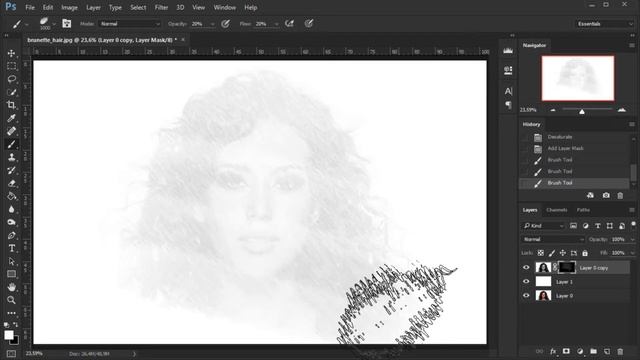Toggle lock all padlock icon
Viewport: 640px width, 360px height.
point(585,253)
